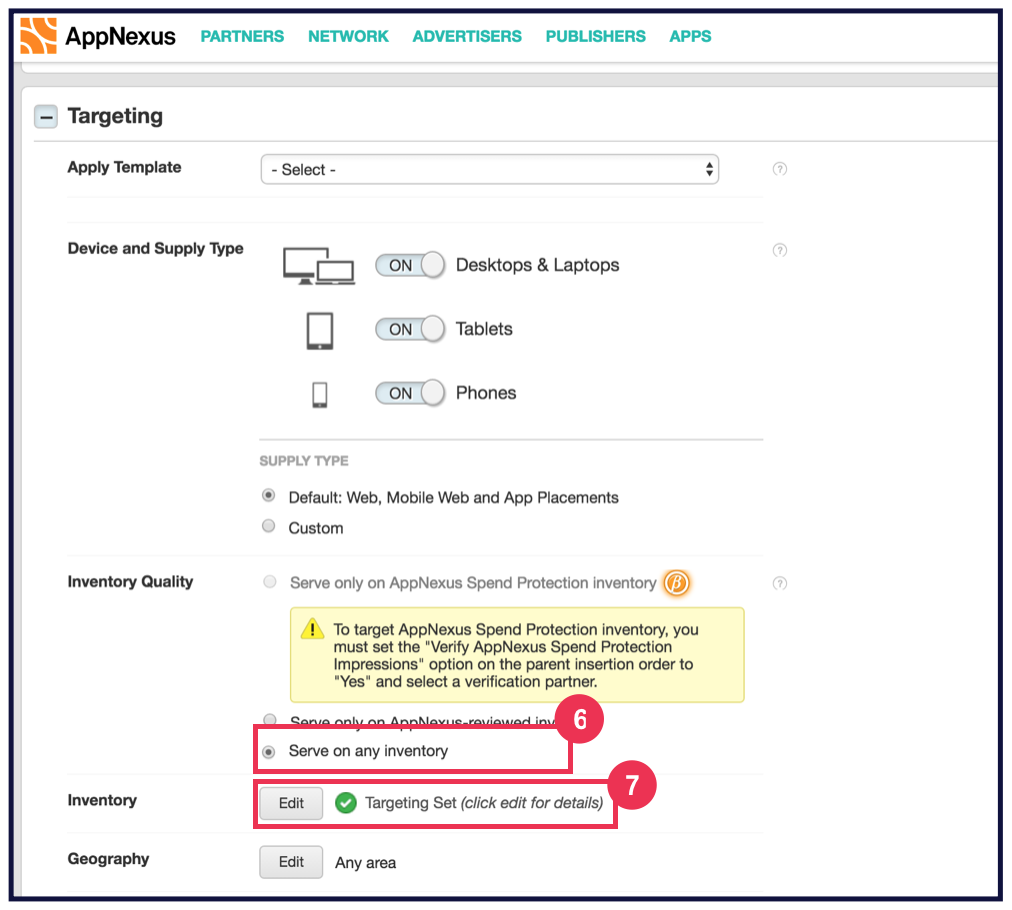Click the AppNexus logo
Screen dimensions: 1012x910
click(x=97, y=36)
